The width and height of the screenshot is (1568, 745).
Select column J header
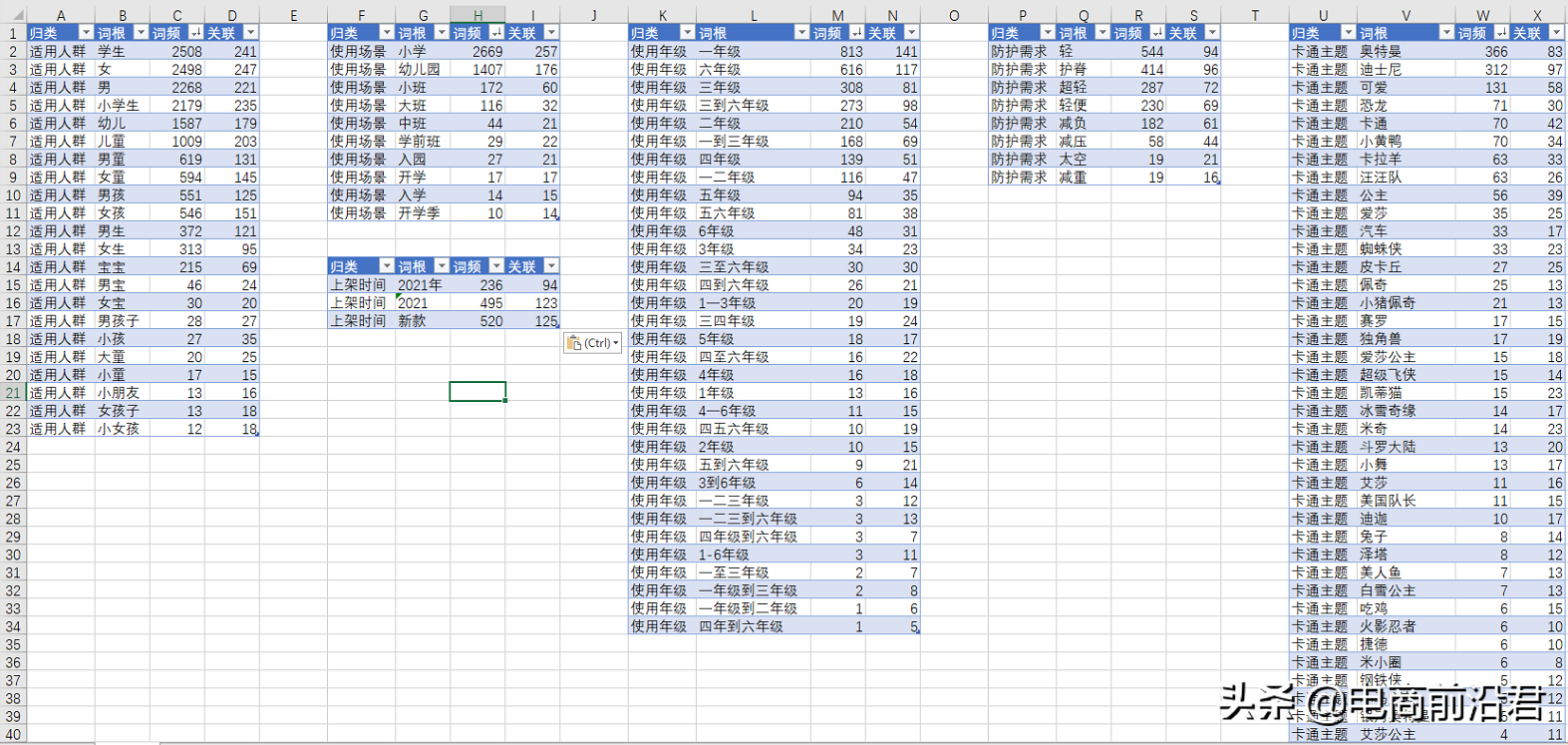pos(594,15)
